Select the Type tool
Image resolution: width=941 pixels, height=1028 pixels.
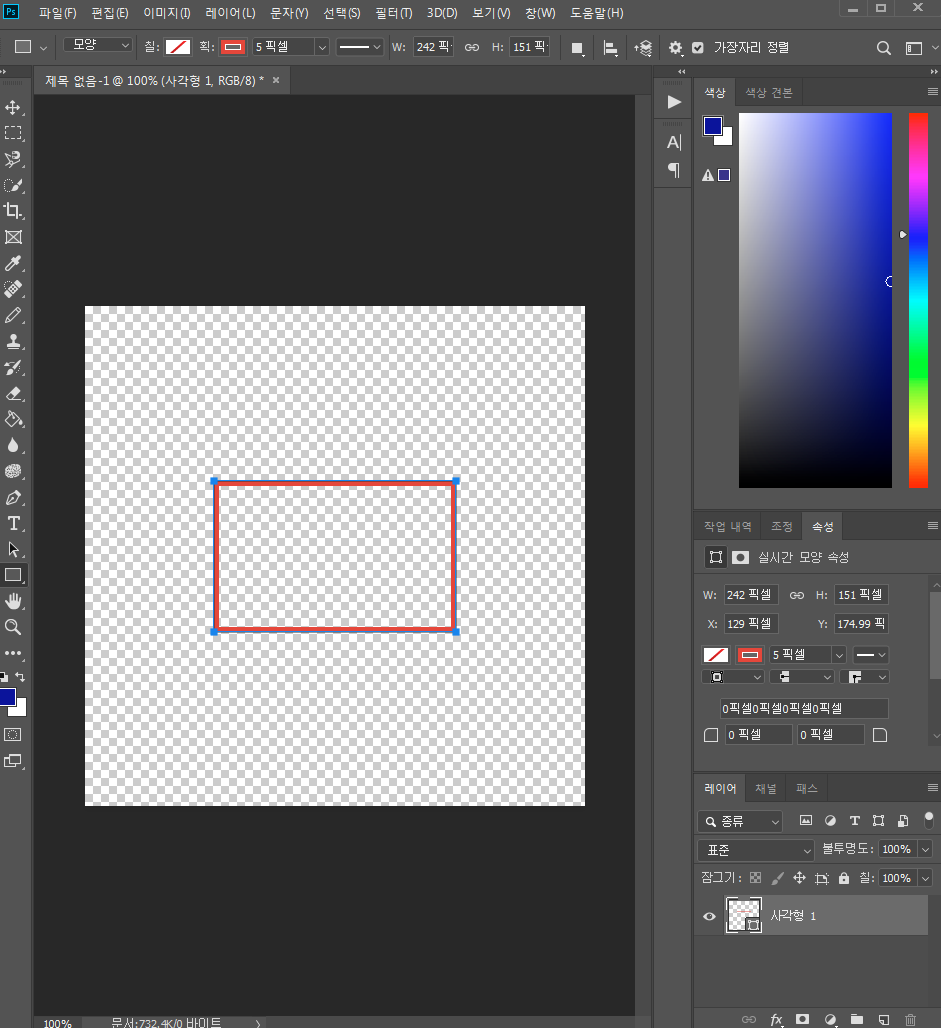(x=13, y=523)
